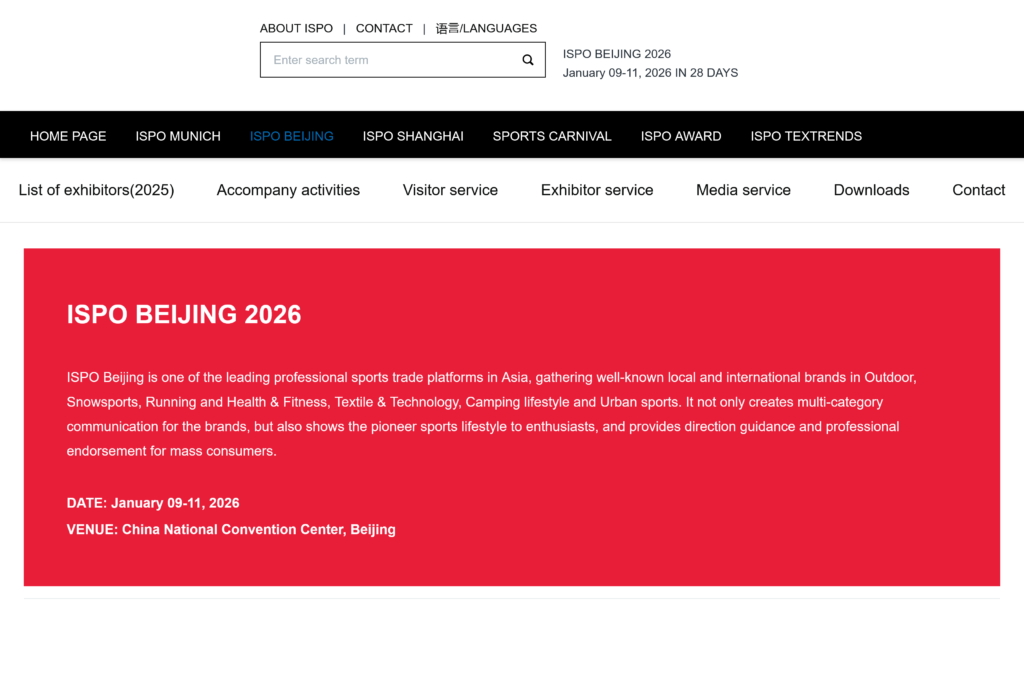The width and height of the screenshot is (1024, 683).
Task: Open the Contact page in the sub-navigation
Action: tap(978, 190)
